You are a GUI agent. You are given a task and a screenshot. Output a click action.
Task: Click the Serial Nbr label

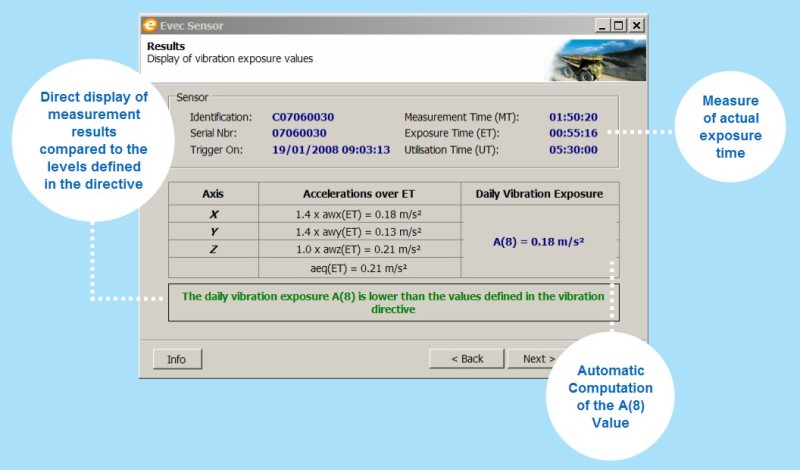pos(213,133)
